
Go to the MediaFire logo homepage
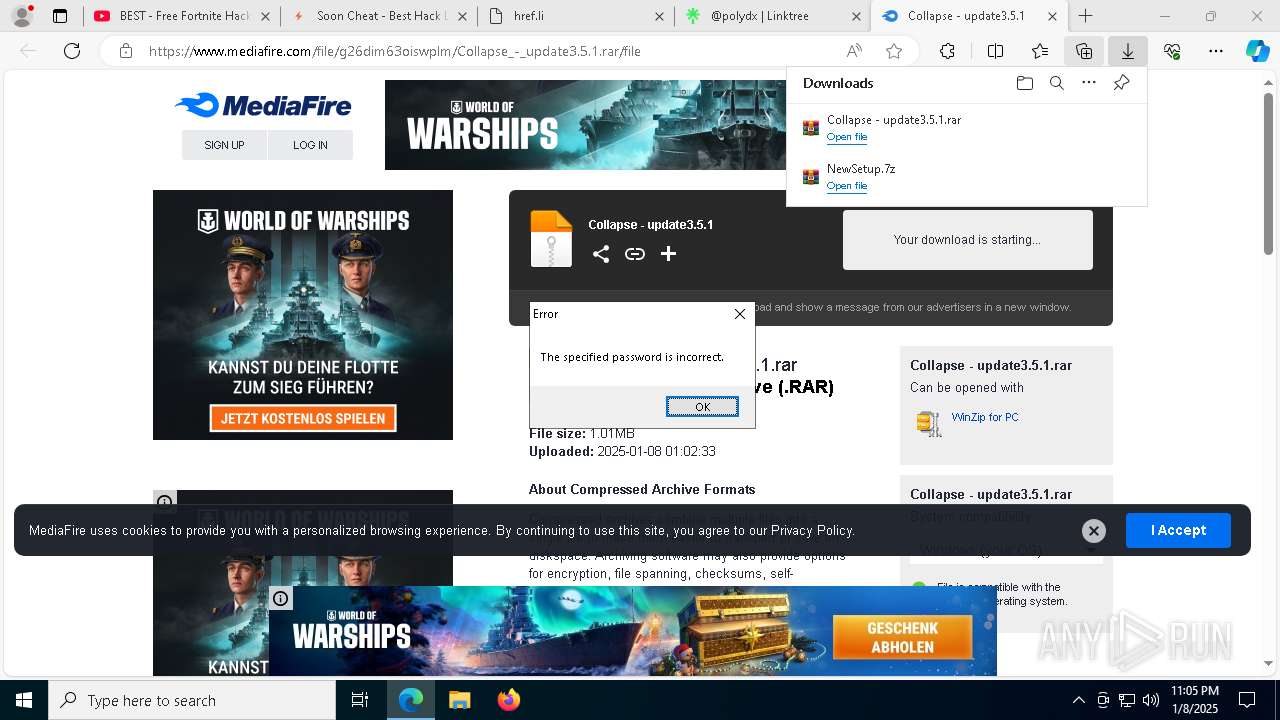(x=263, y=105)
